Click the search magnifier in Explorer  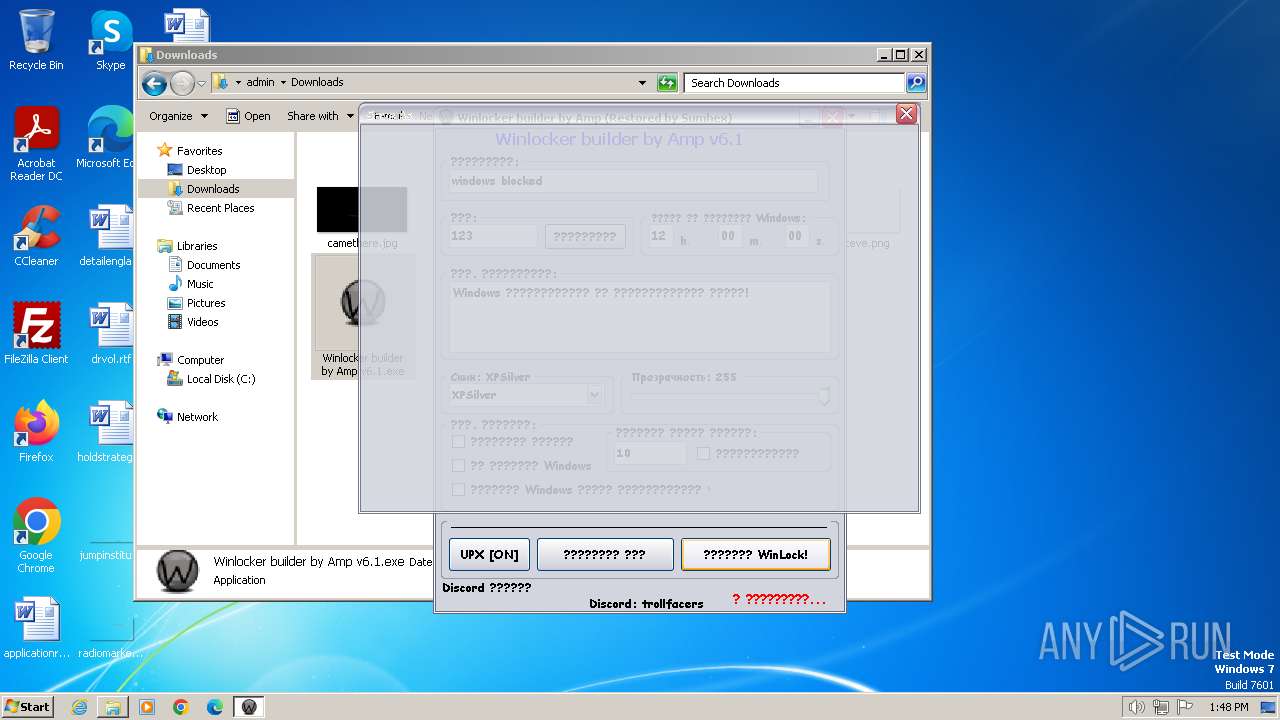click(x=915, y=83)
